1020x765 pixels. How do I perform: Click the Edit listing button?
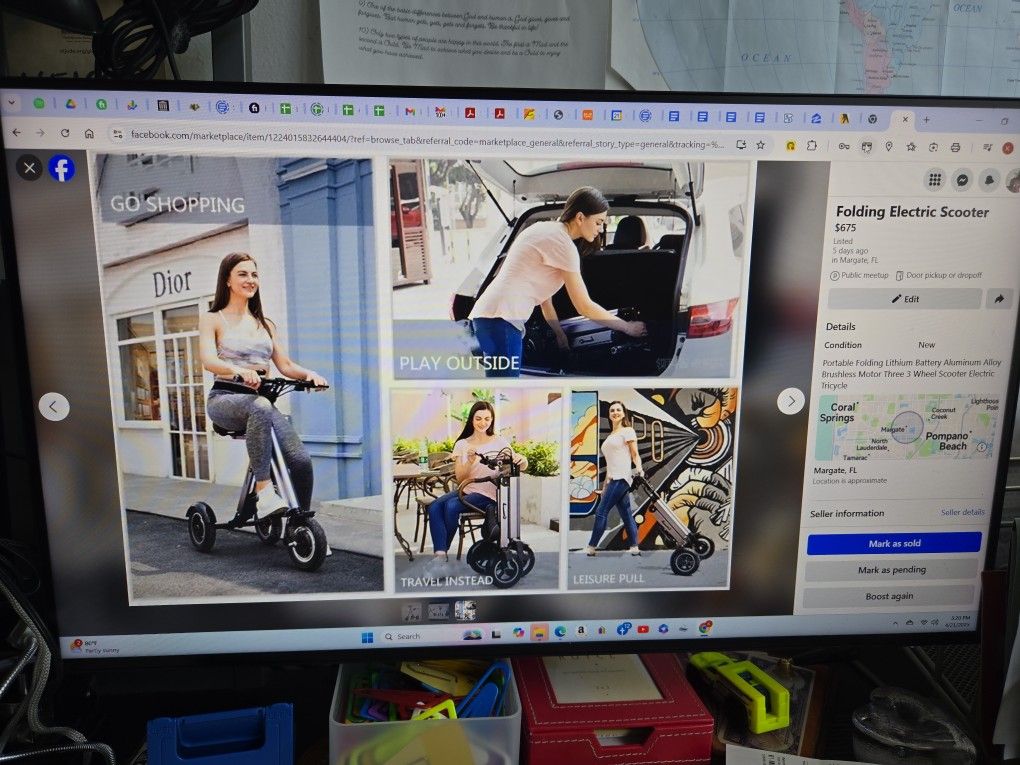(904, 298)
